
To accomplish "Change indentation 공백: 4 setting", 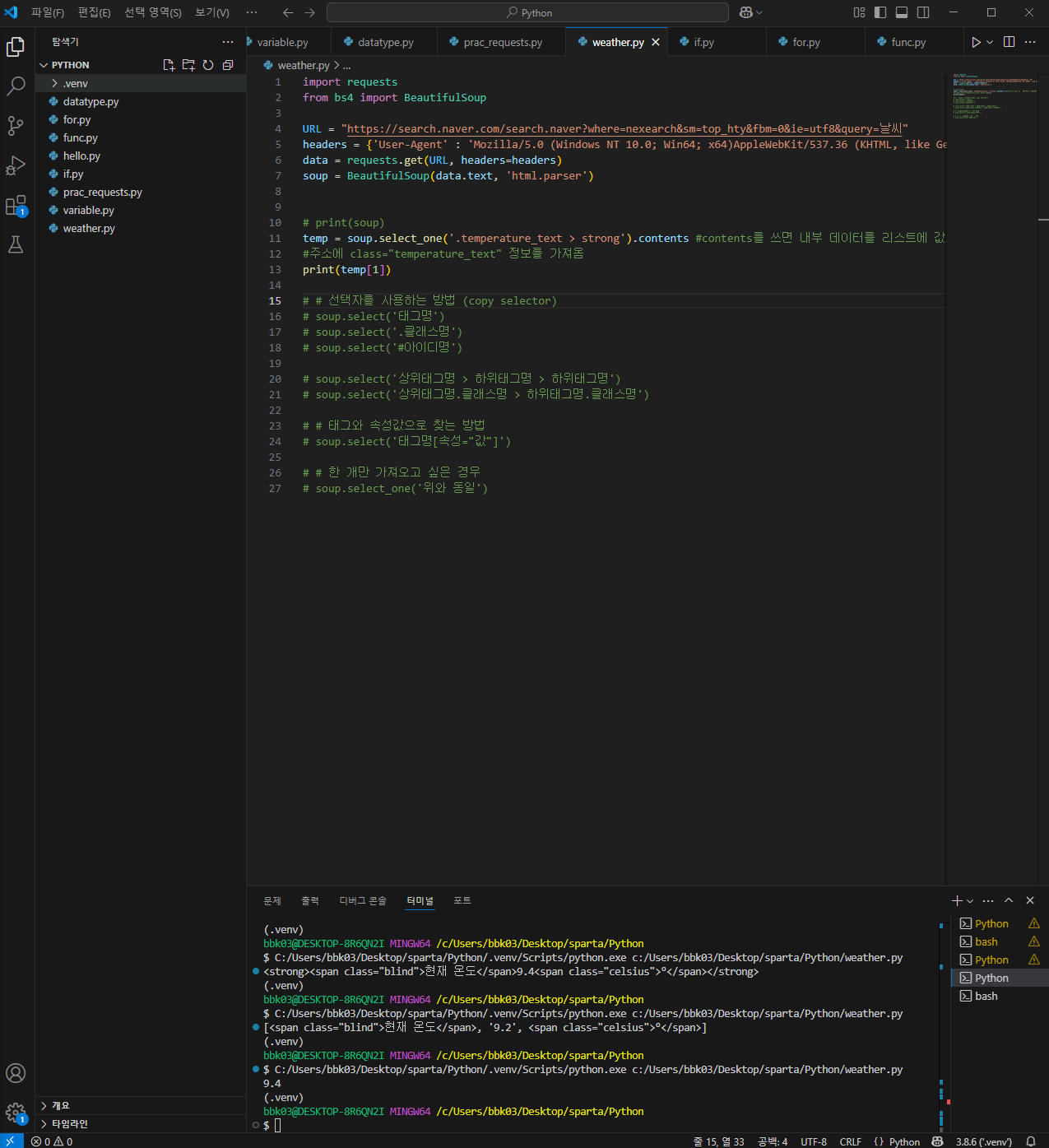I will click(x=773, y=1141).
